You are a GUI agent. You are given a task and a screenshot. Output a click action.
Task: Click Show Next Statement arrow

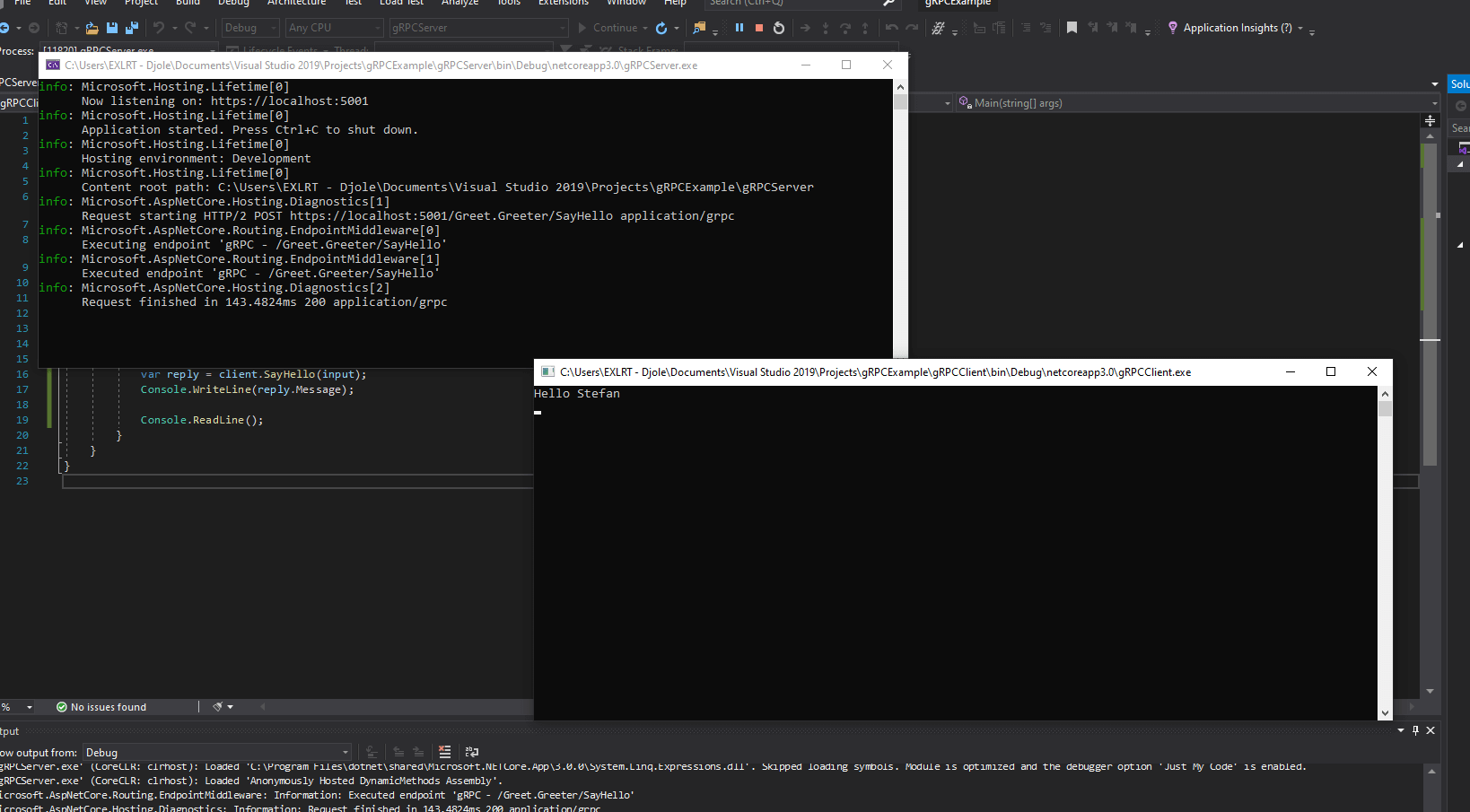click(805, 28)
